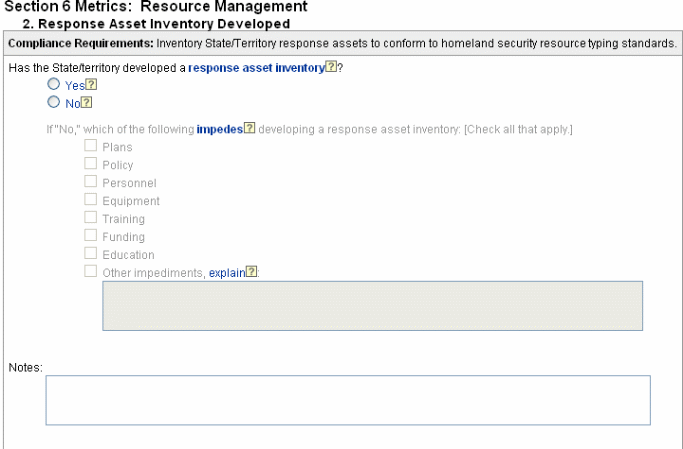
Task: Follow the impedes definition link
Action: (x=220, y=129)
